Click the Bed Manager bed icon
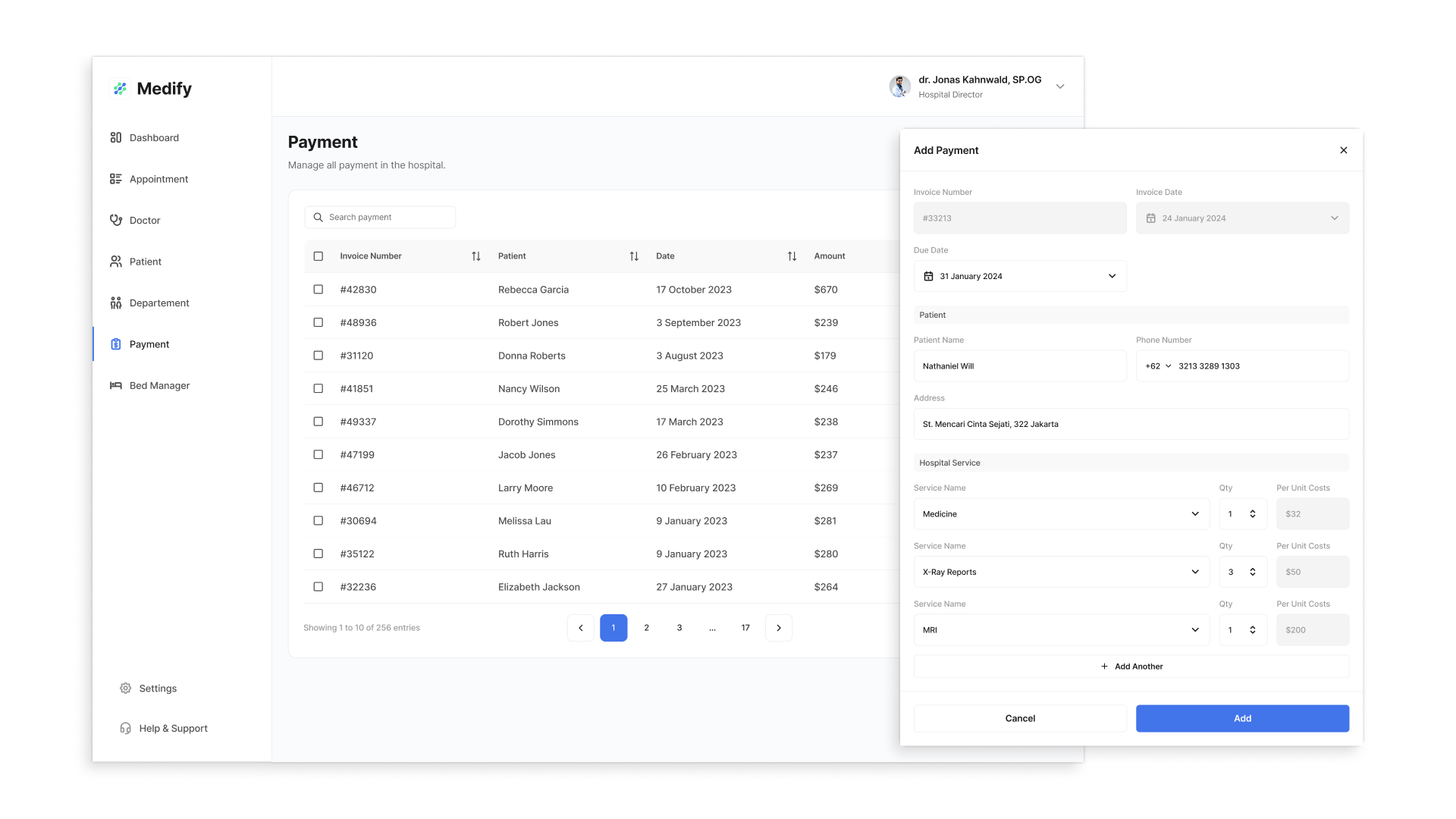 pos(115,385)
